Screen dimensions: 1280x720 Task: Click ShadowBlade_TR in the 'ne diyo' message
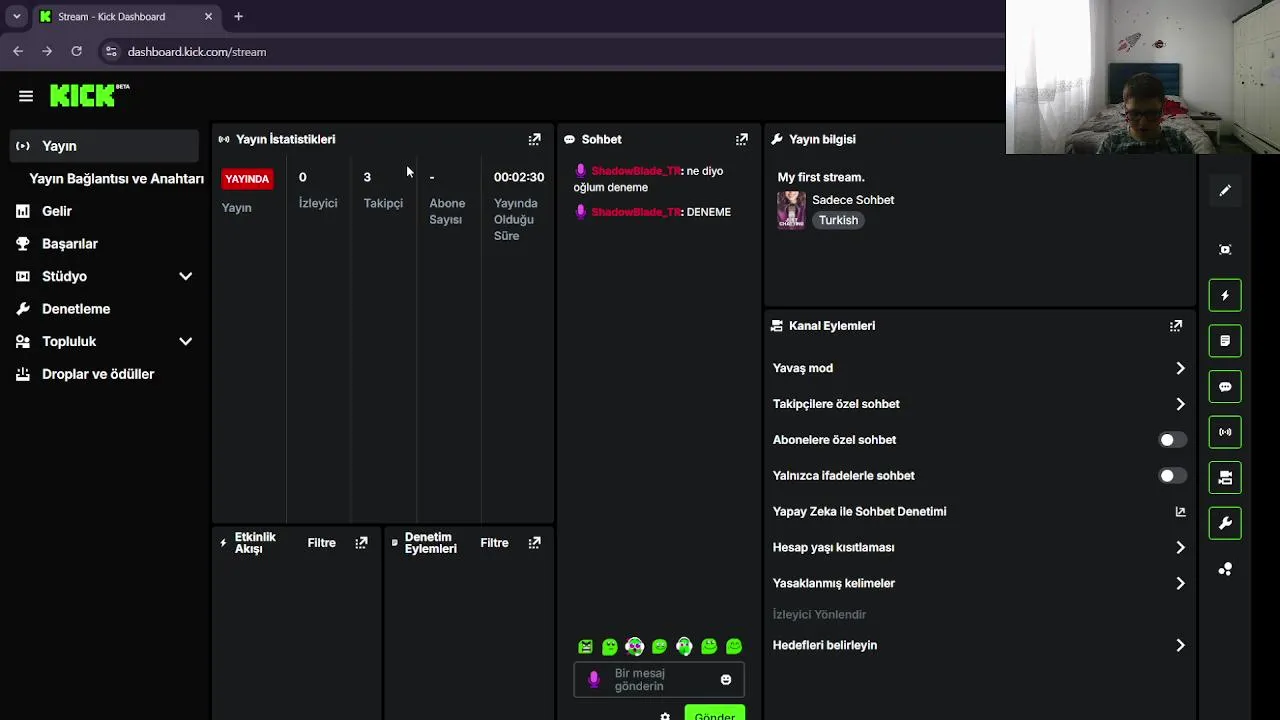click(636, 171)
